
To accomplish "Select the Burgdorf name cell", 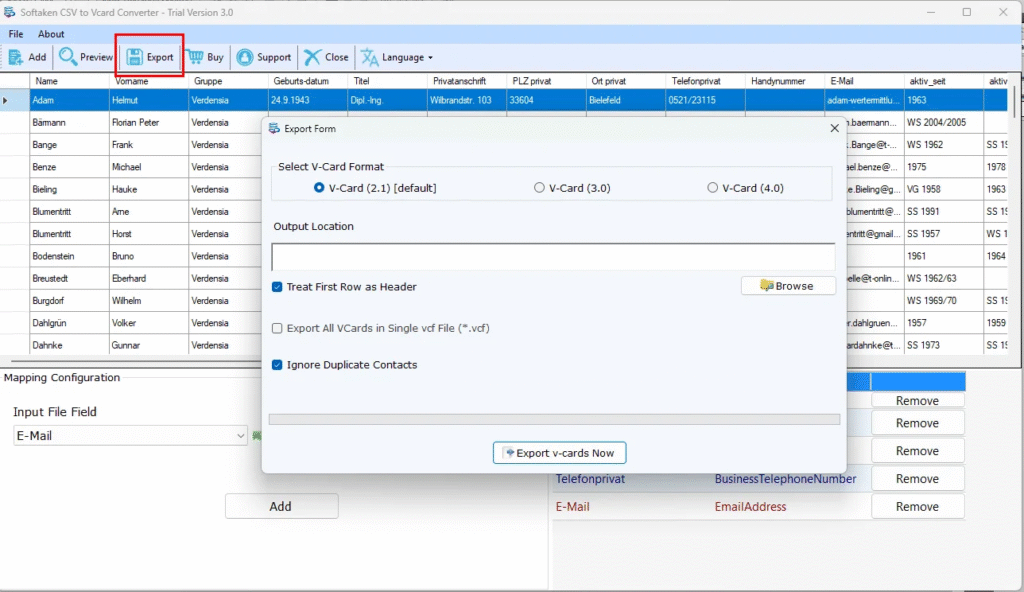I will coord(69,301).
